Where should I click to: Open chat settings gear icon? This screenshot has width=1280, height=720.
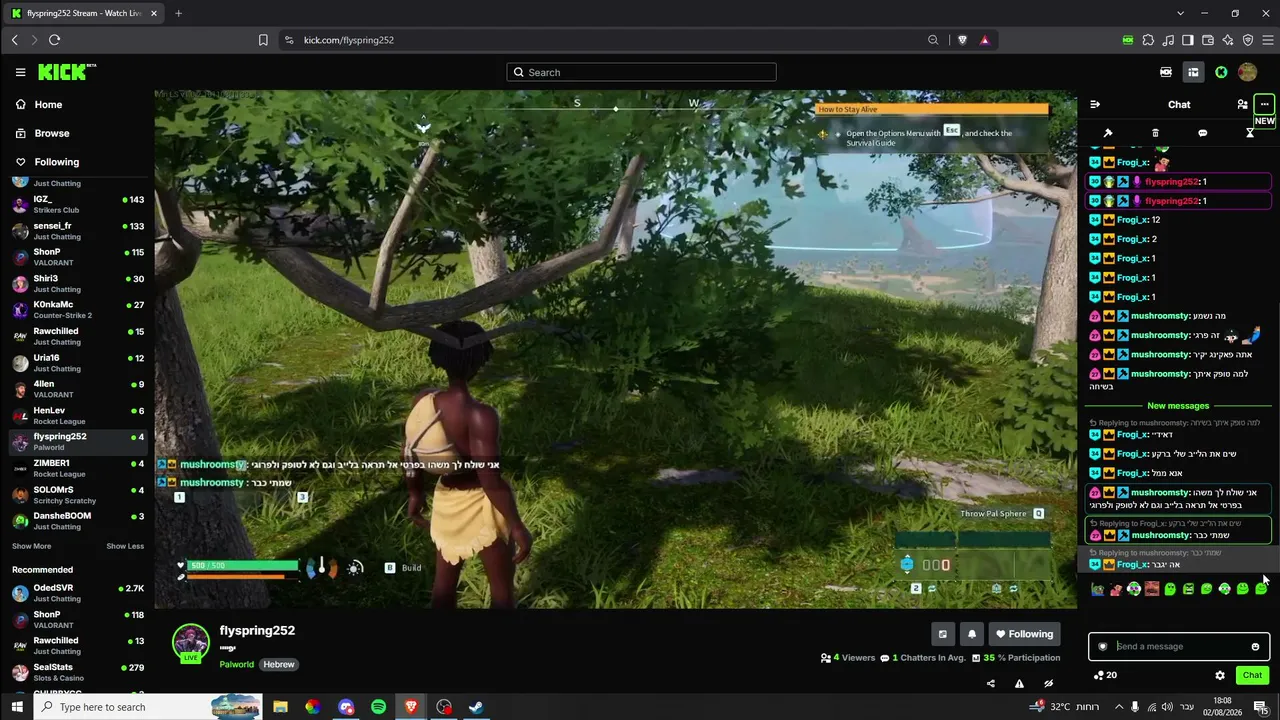pyautogui.click(x=1220, y=675)
